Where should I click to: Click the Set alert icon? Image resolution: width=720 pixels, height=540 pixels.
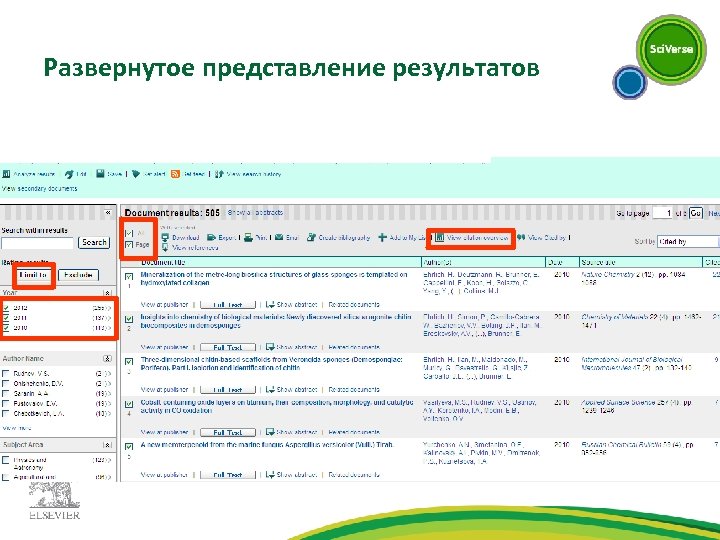click(136, 174)
